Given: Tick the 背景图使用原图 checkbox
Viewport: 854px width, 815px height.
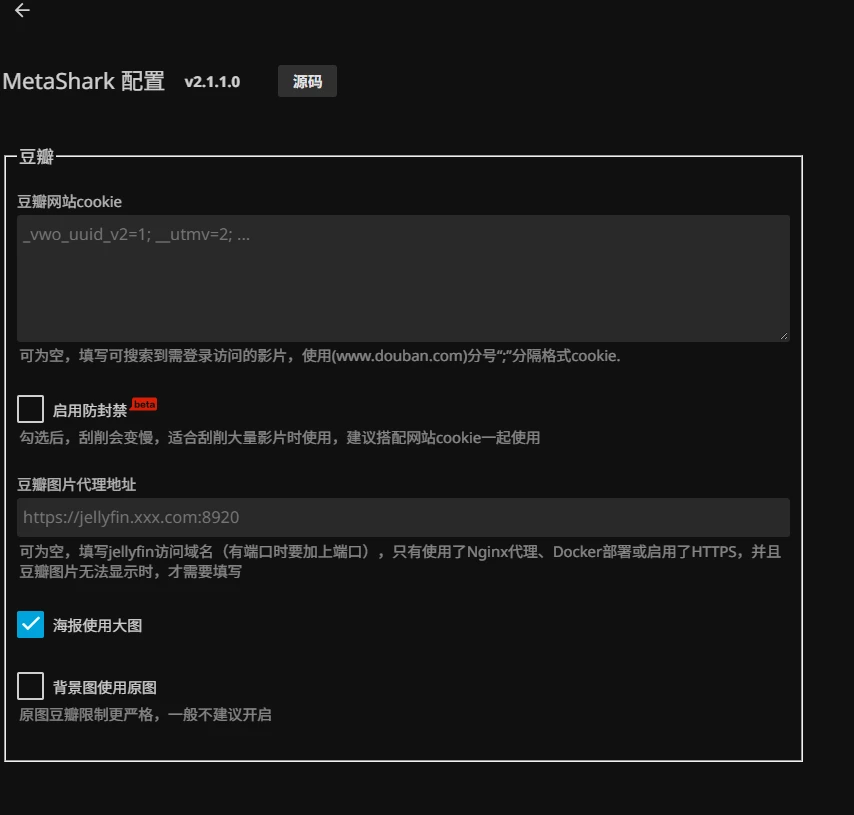Looking at the screenshot, I should (30, 686).
